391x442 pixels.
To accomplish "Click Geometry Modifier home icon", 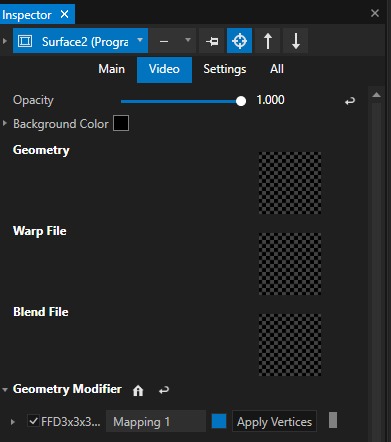I will (138, 390).
